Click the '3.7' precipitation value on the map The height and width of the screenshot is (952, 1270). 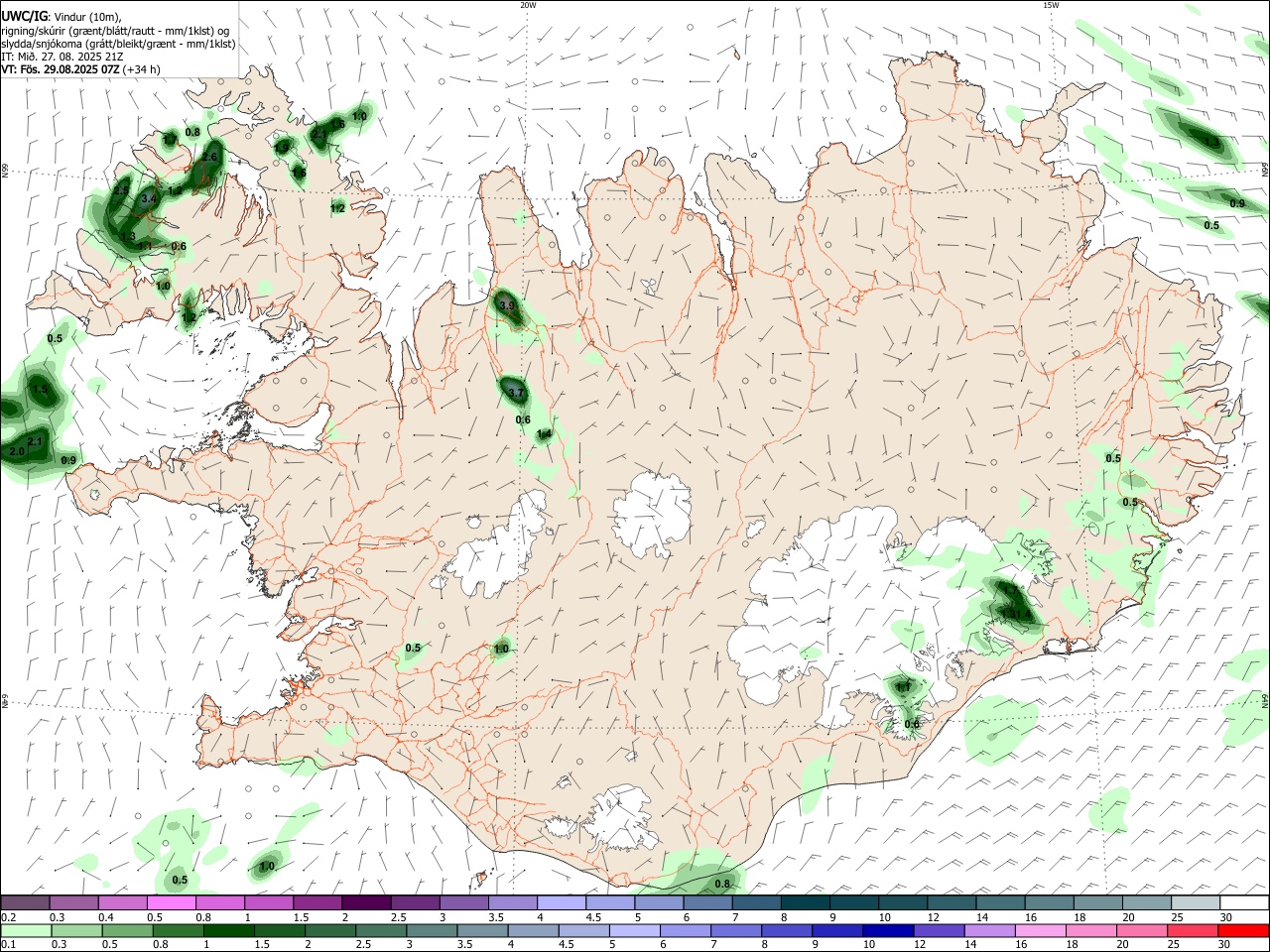point(515,394)
